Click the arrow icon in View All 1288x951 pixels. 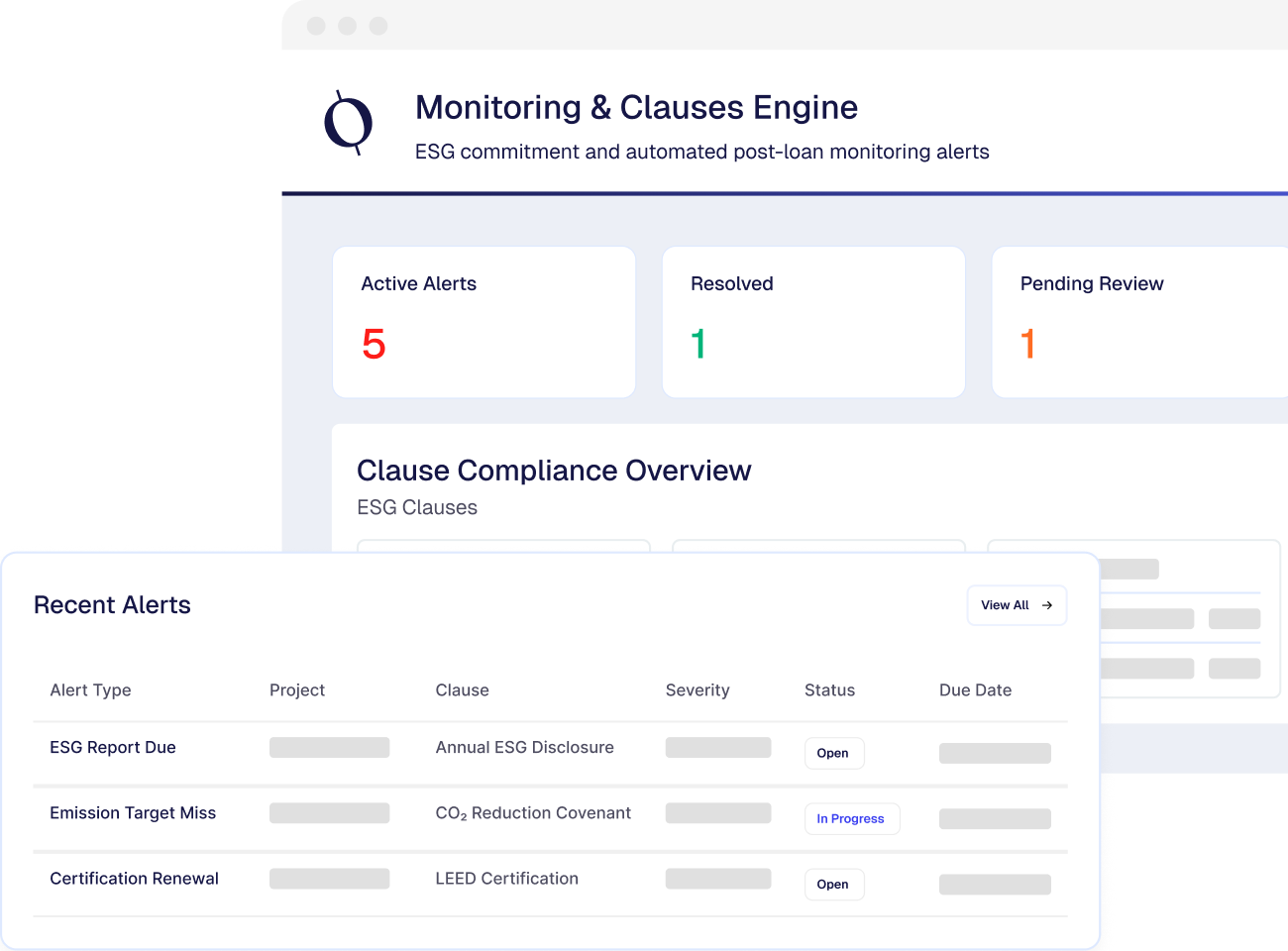click(1047, 605)
